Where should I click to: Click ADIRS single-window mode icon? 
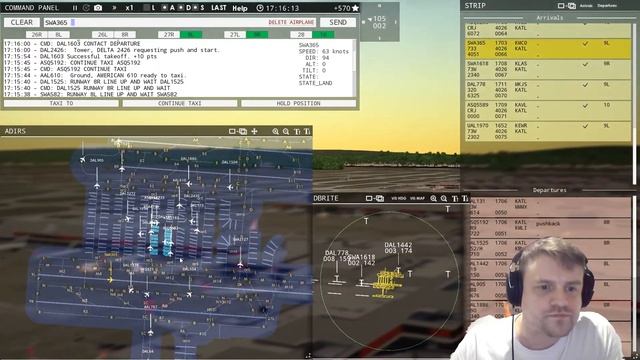click(x=232, y=131)
